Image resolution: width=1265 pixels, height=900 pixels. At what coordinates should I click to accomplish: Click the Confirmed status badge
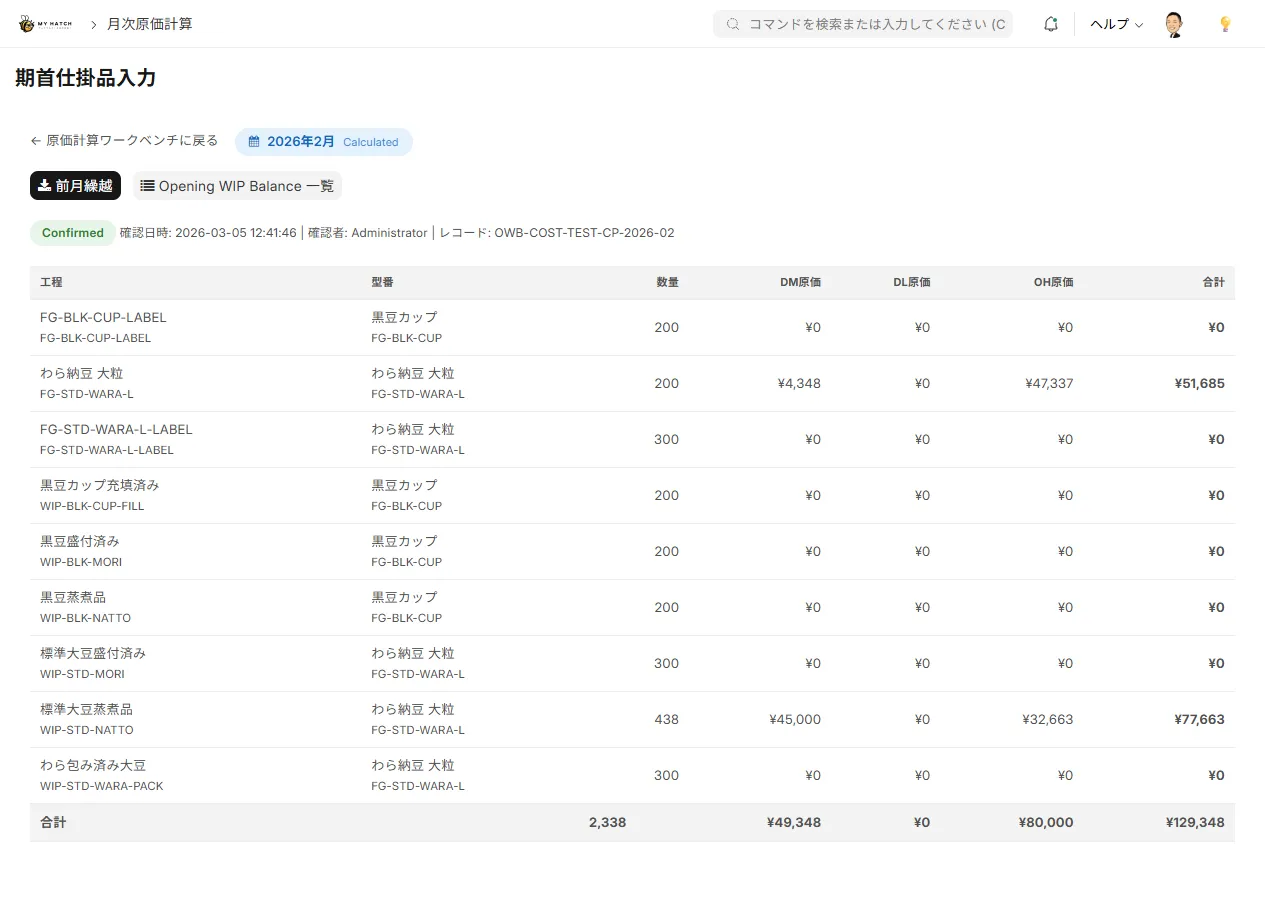72,233
